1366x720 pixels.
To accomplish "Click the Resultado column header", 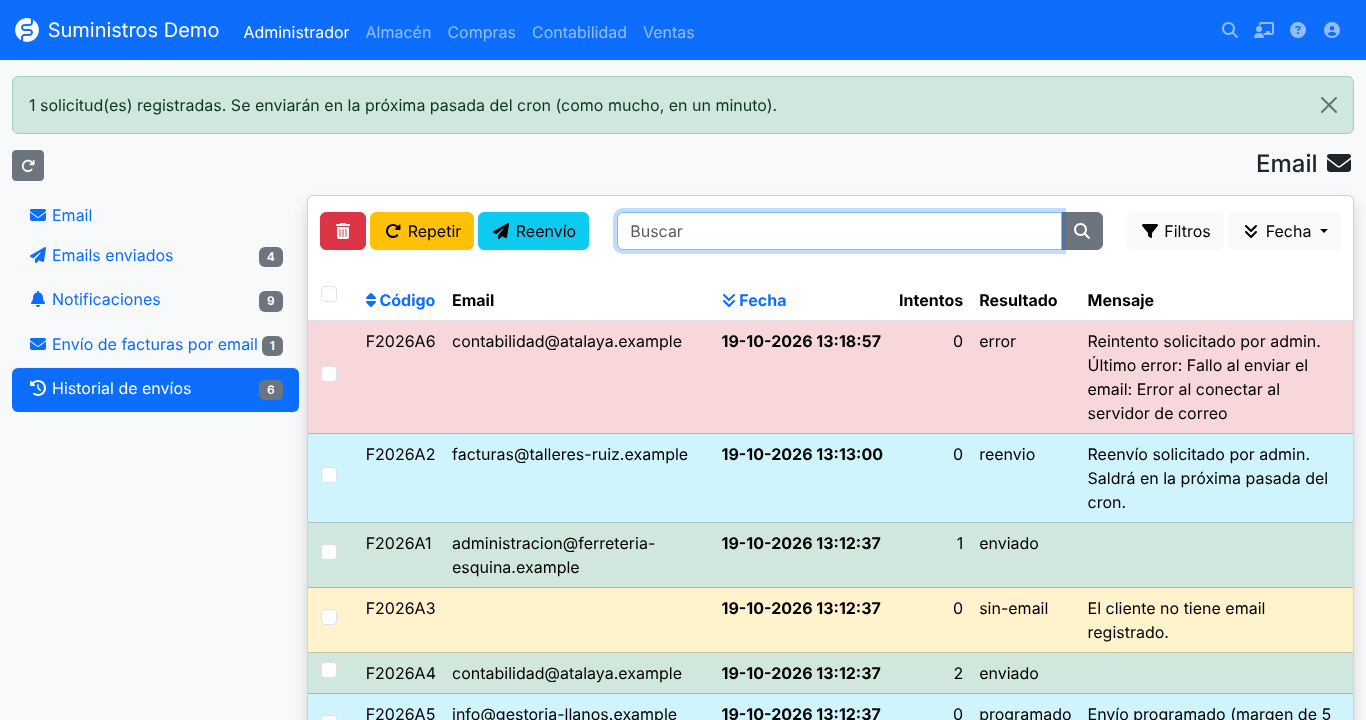I will point(1018,300).
